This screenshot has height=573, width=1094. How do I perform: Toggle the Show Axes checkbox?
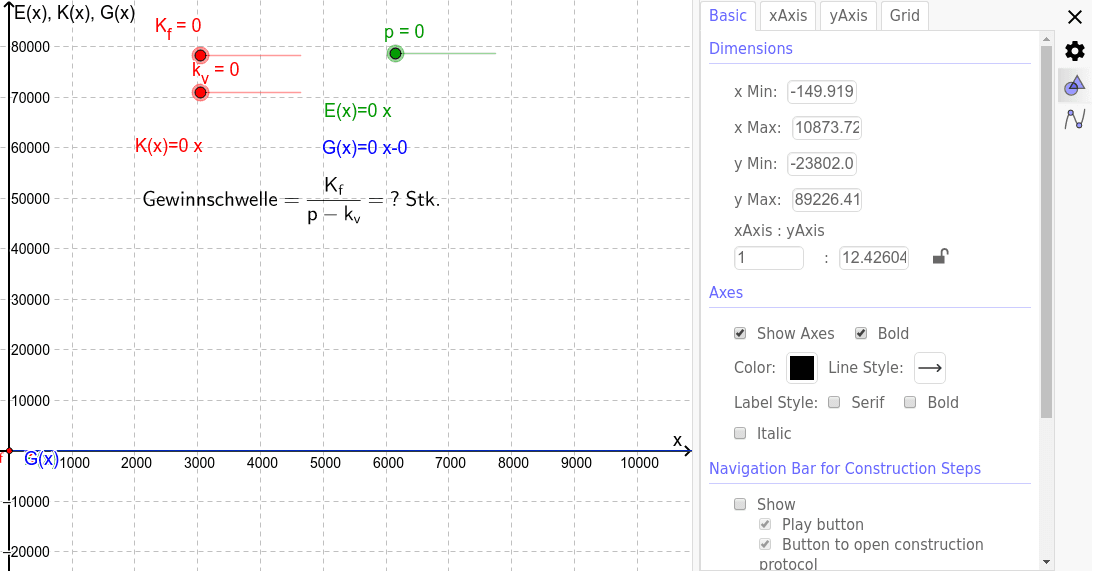pos(740,334)
